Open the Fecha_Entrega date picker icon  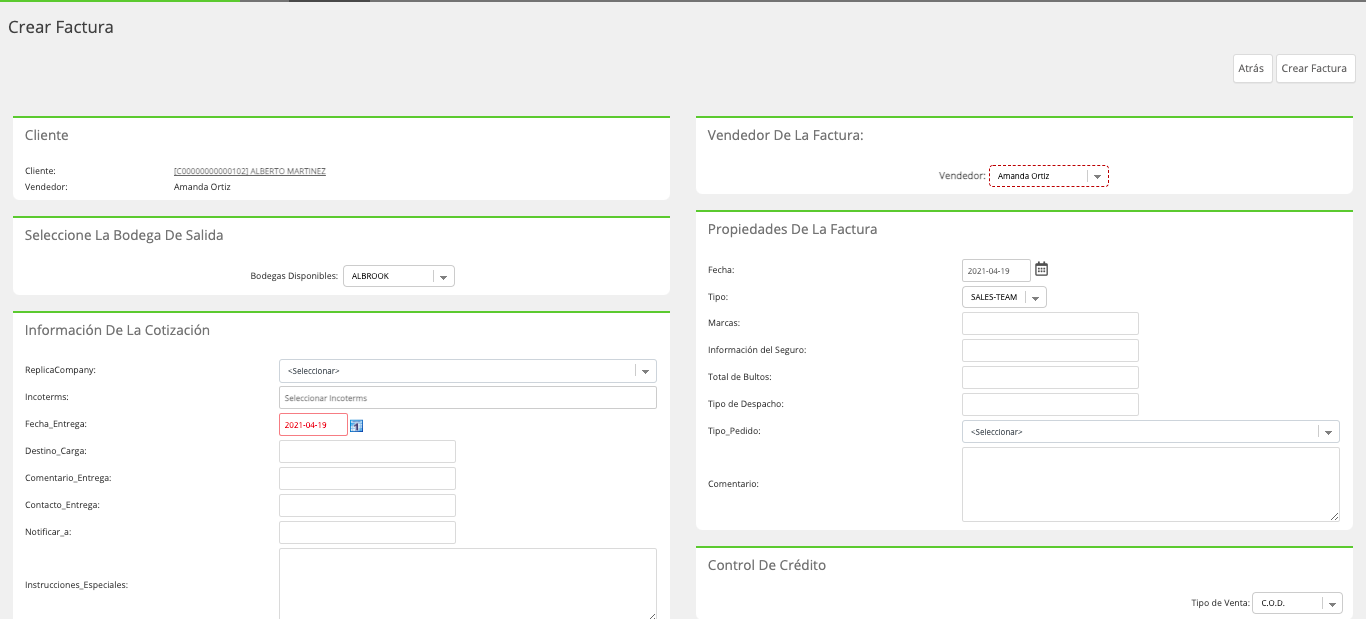tap(357, 425)
